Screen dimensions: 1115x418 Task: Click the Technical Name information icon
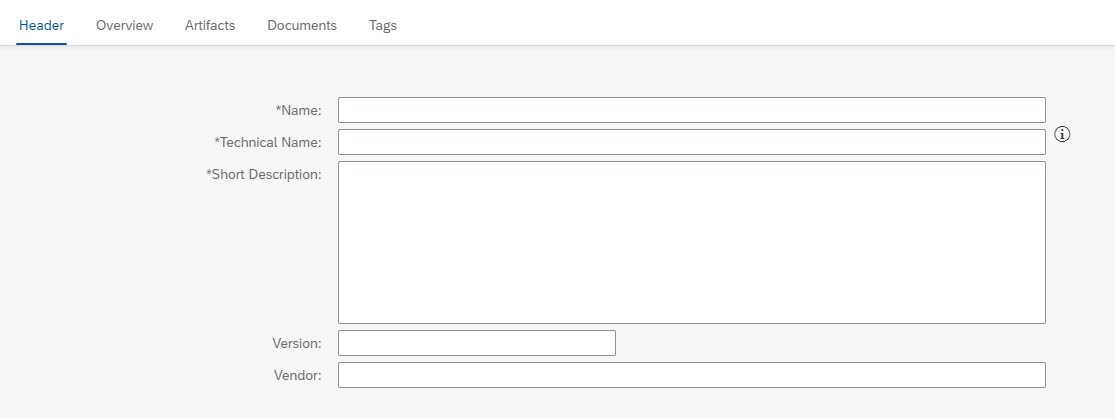1063,134
